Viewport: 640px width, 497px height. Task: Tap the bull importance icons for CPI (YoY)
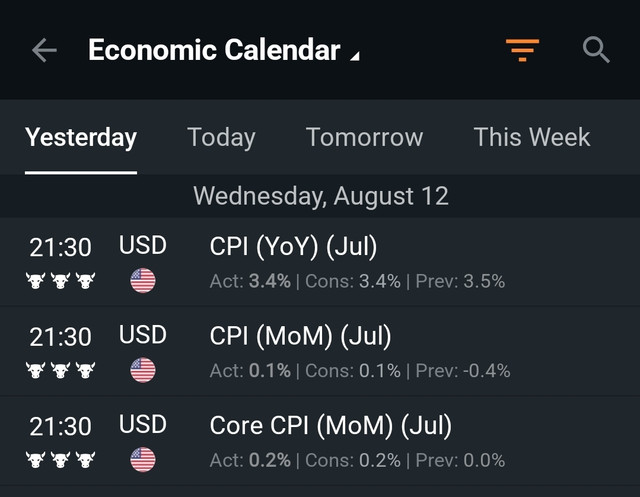coord(60,281)
